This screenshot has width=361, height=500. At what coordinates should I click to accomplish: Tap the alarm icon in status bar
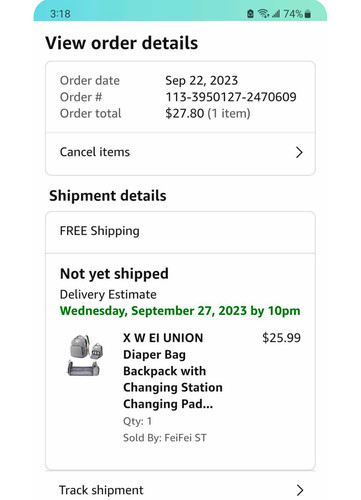250,14
